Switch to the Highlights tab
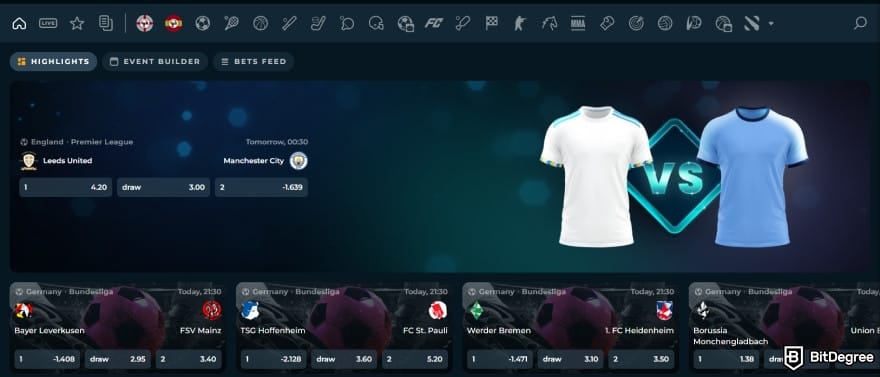The image size is (880, 377). (x=53, y=62)
